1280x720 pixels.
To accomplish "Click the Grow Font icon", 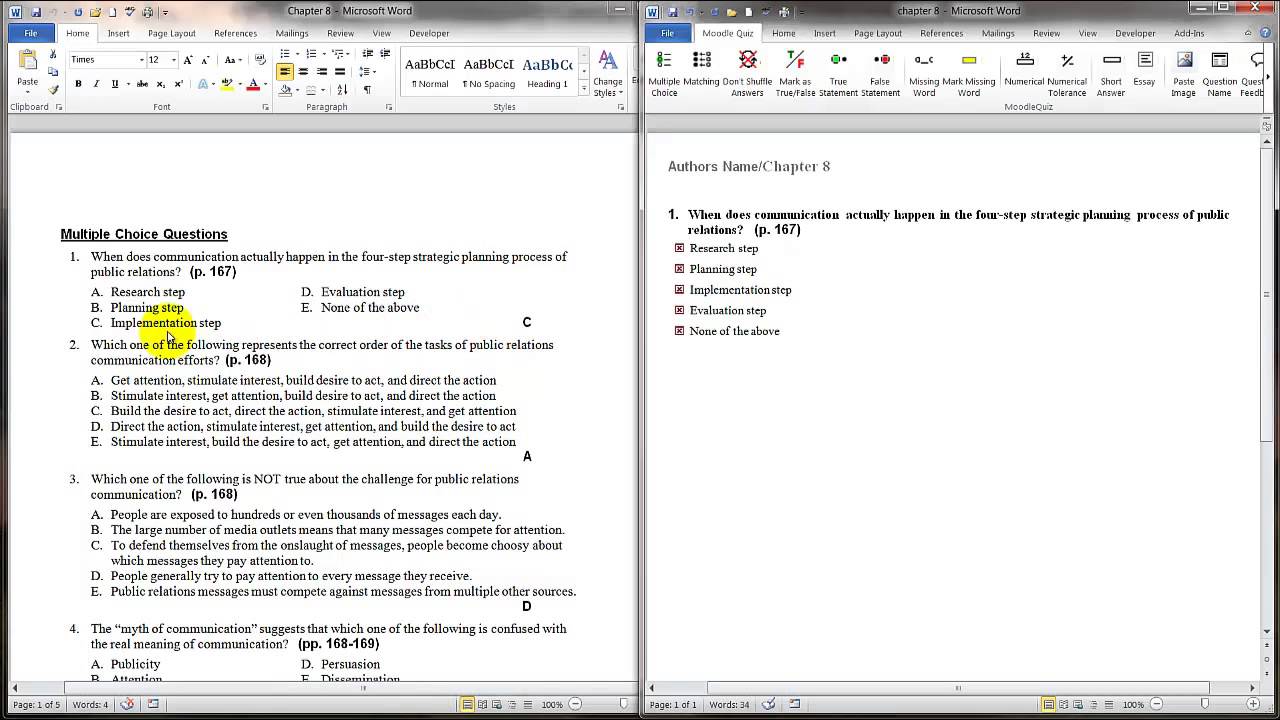I will coord(188,60).
